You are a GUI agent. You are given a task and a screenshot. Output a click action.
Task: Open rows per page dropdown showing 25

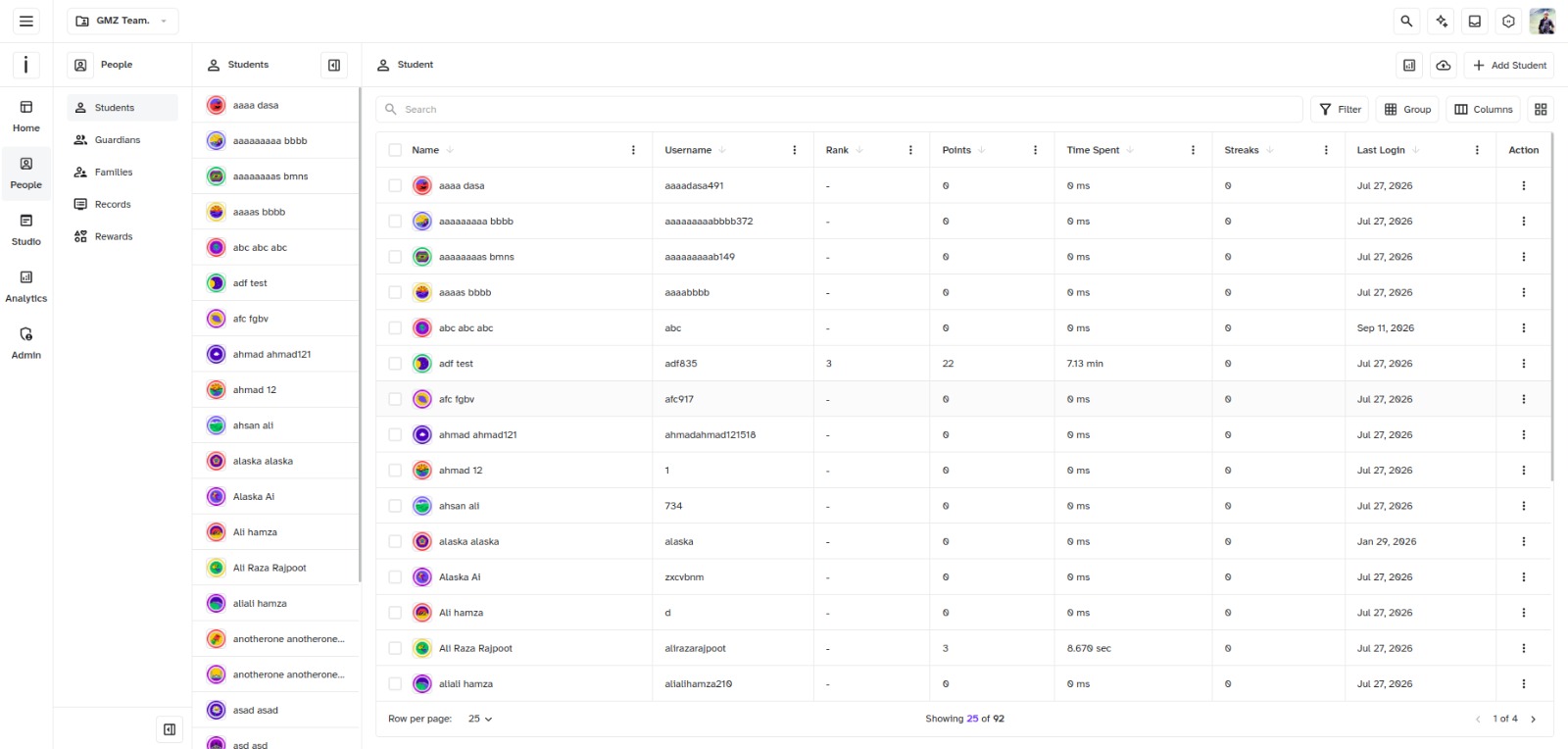pos(480,719)
